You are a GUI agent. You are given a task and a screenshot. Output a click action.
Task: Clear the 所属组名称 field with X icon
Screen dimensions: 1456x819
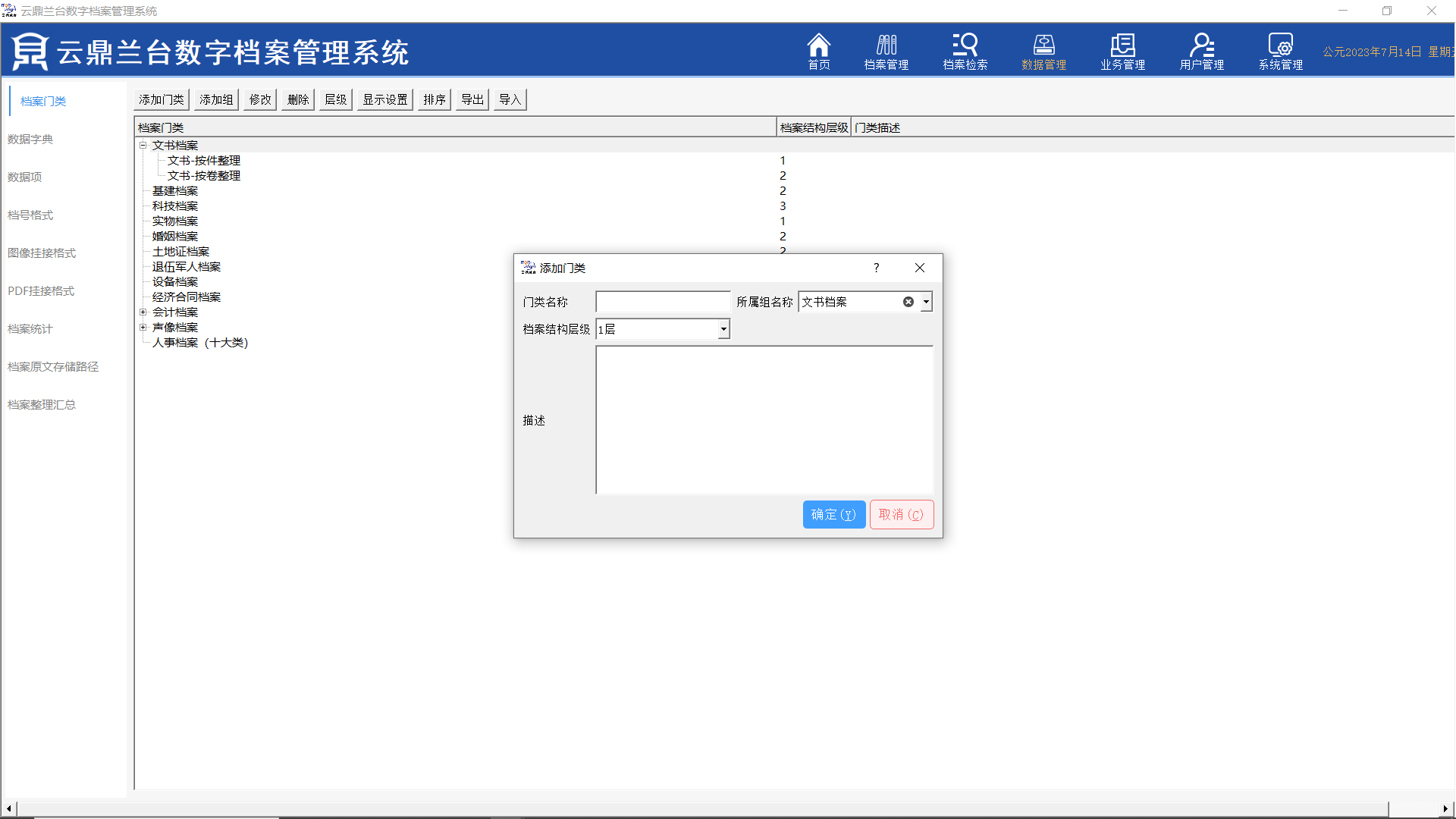[x=908, y=302]
